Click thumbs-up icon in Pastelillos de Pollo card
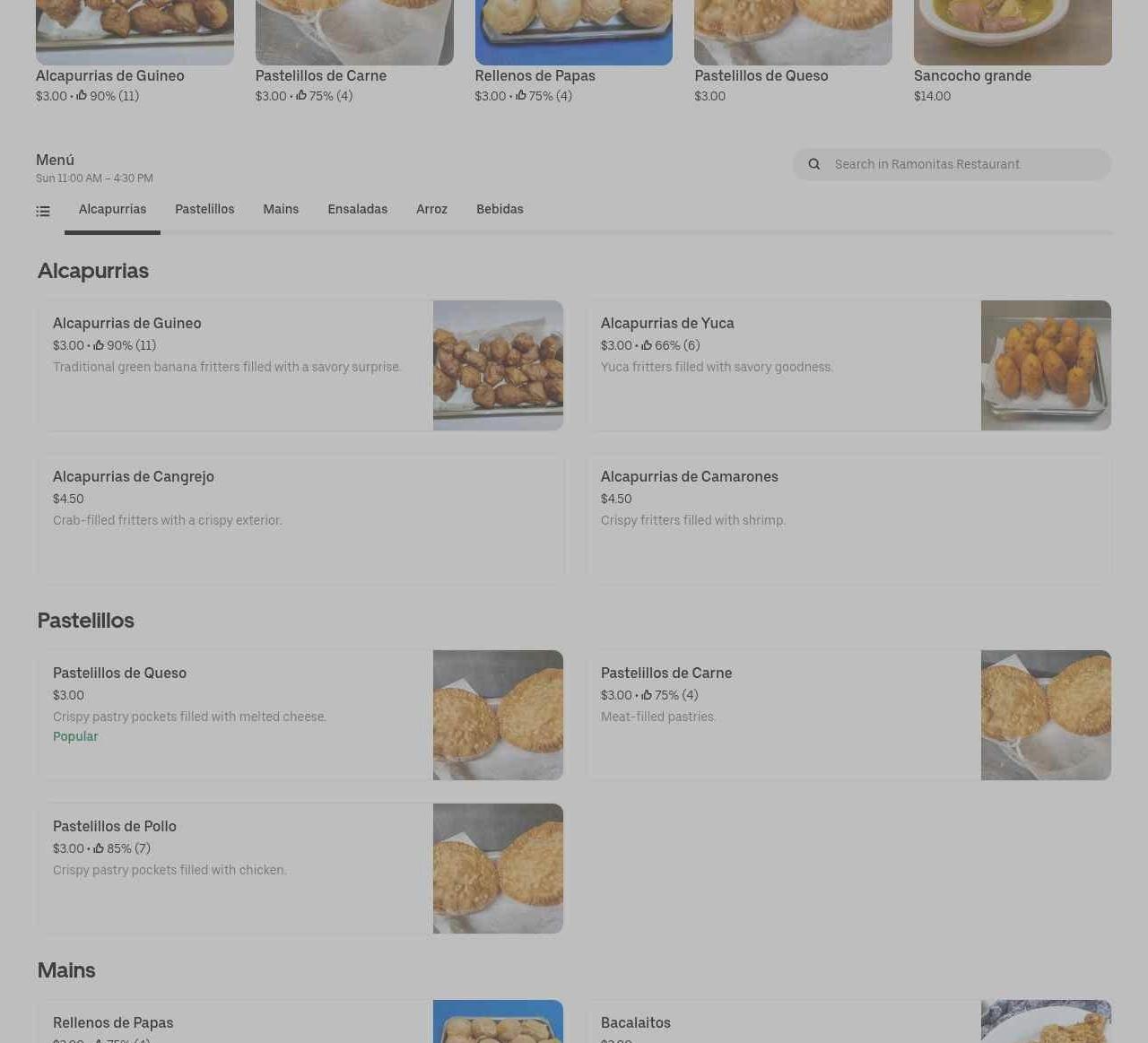This screenshot has width=1148, height=1043. coord(99,848)
